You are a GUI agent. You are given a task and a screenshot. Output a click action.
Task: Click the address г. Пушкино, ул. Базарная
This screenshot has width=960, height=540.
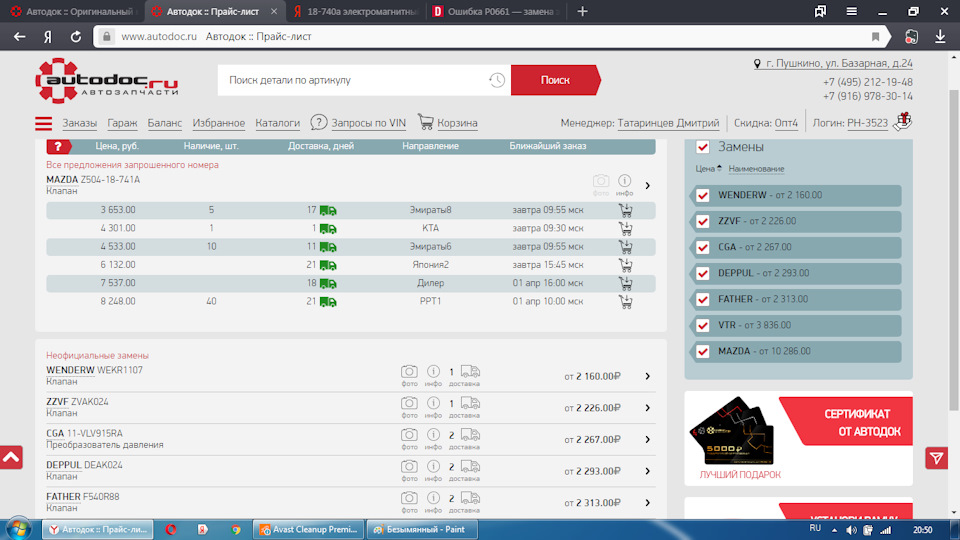[839, 63]
